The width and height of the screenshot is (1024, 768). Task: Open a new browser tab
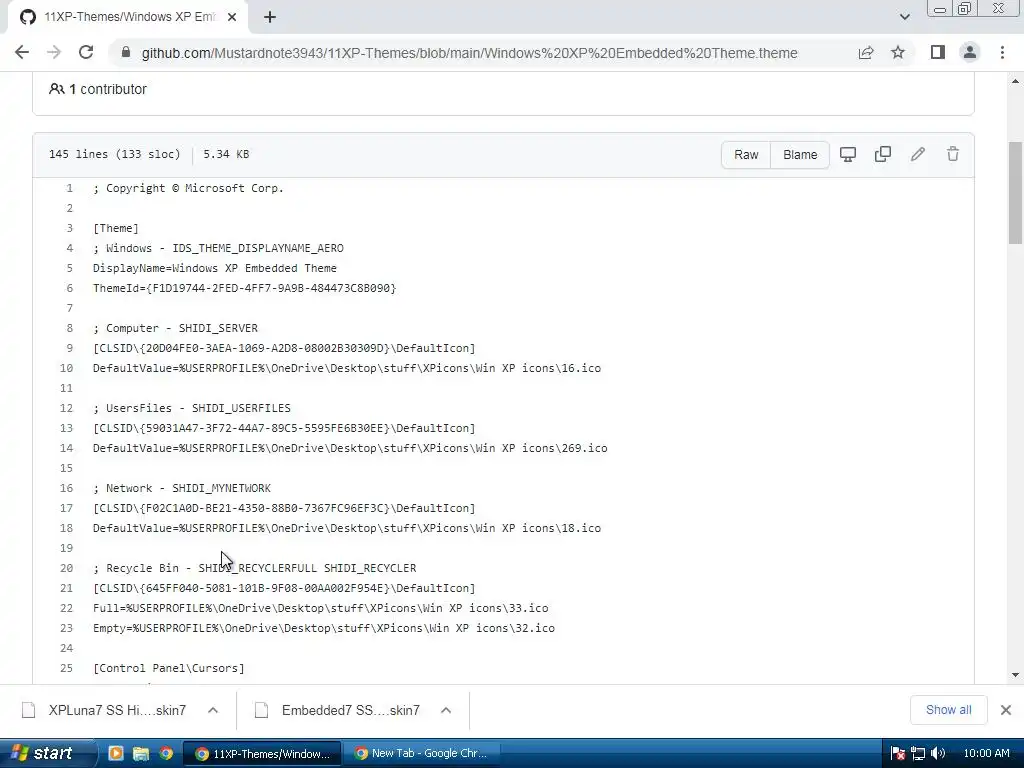point(270,17)
